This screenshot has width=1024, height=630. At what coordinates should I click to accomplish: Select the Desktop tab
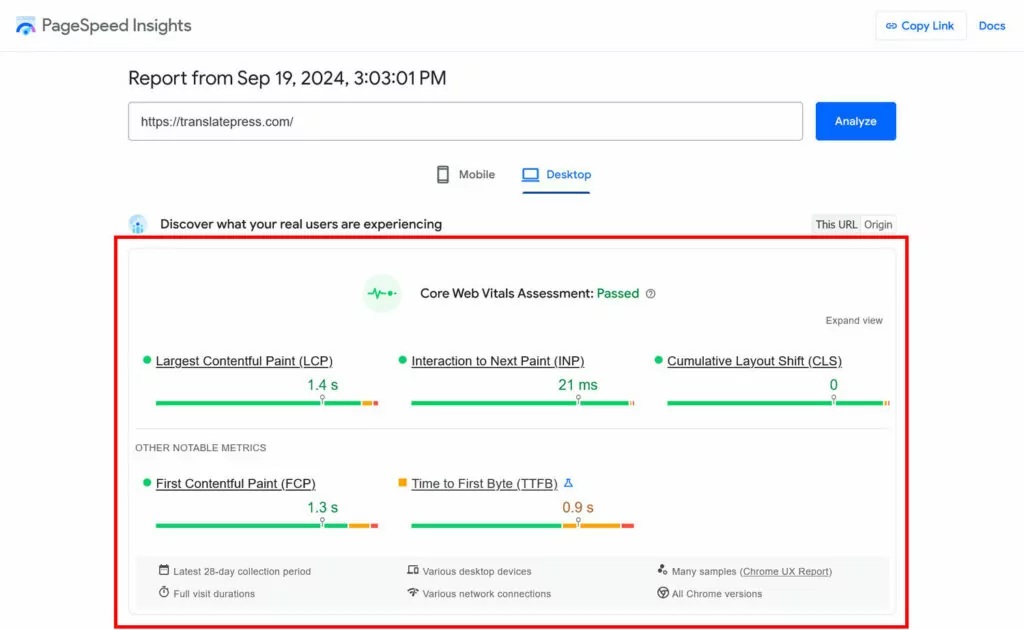[556, 174]
